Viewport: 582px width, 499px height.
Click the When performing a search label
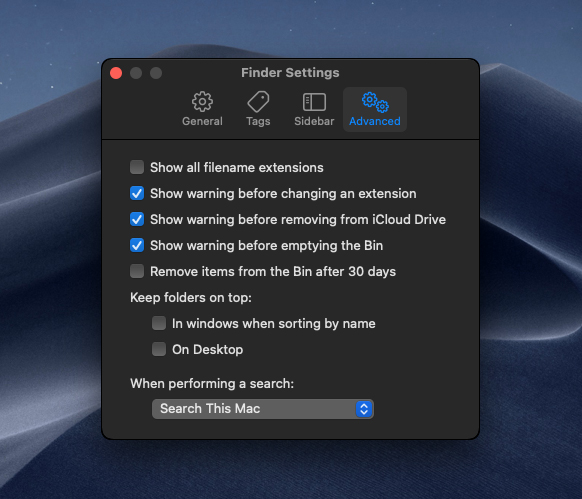(x=212, y=383)
